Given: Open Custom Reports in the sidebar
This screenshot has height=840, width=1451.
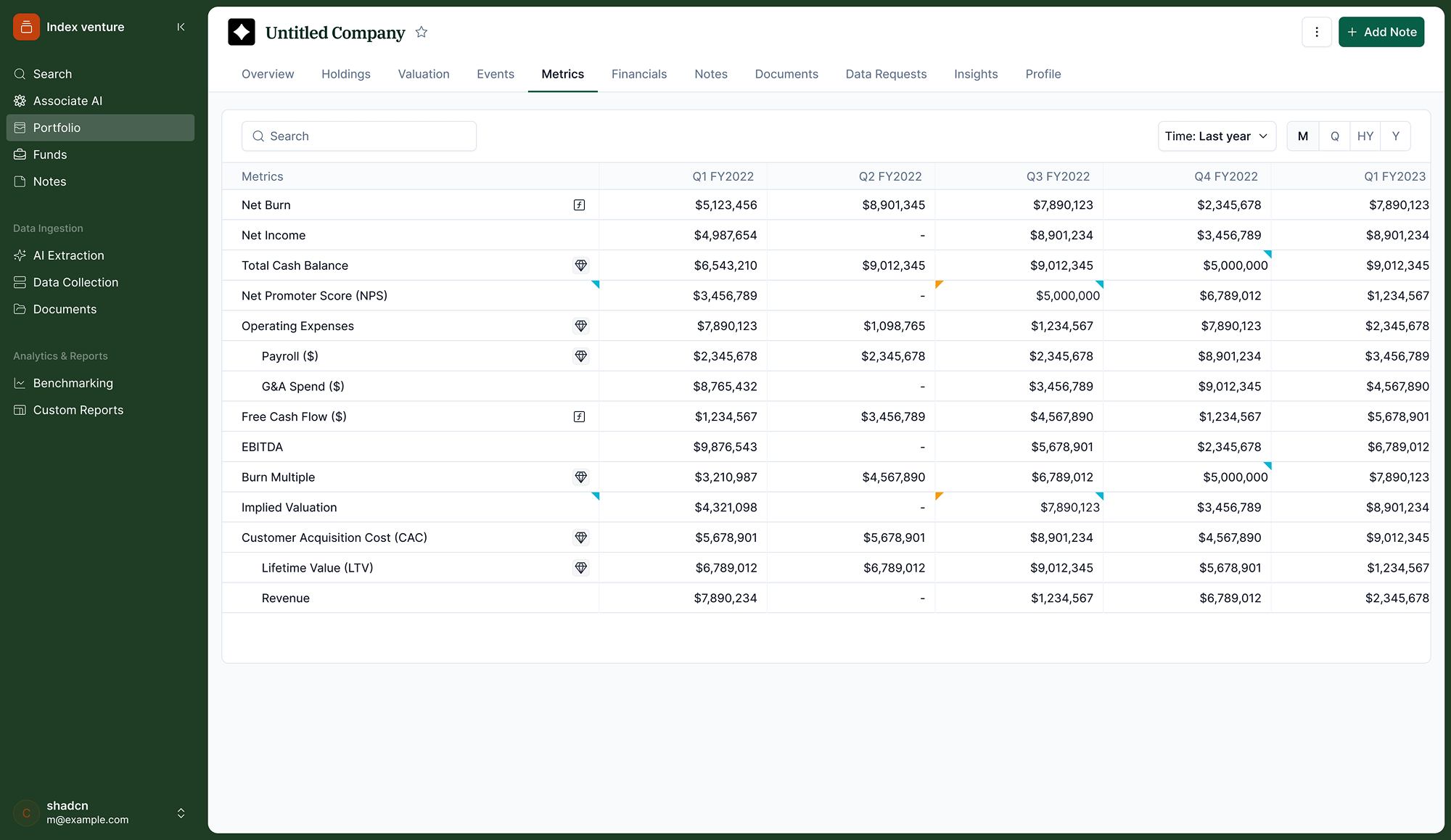Looking at the screenshot, I should pos(100,410).
